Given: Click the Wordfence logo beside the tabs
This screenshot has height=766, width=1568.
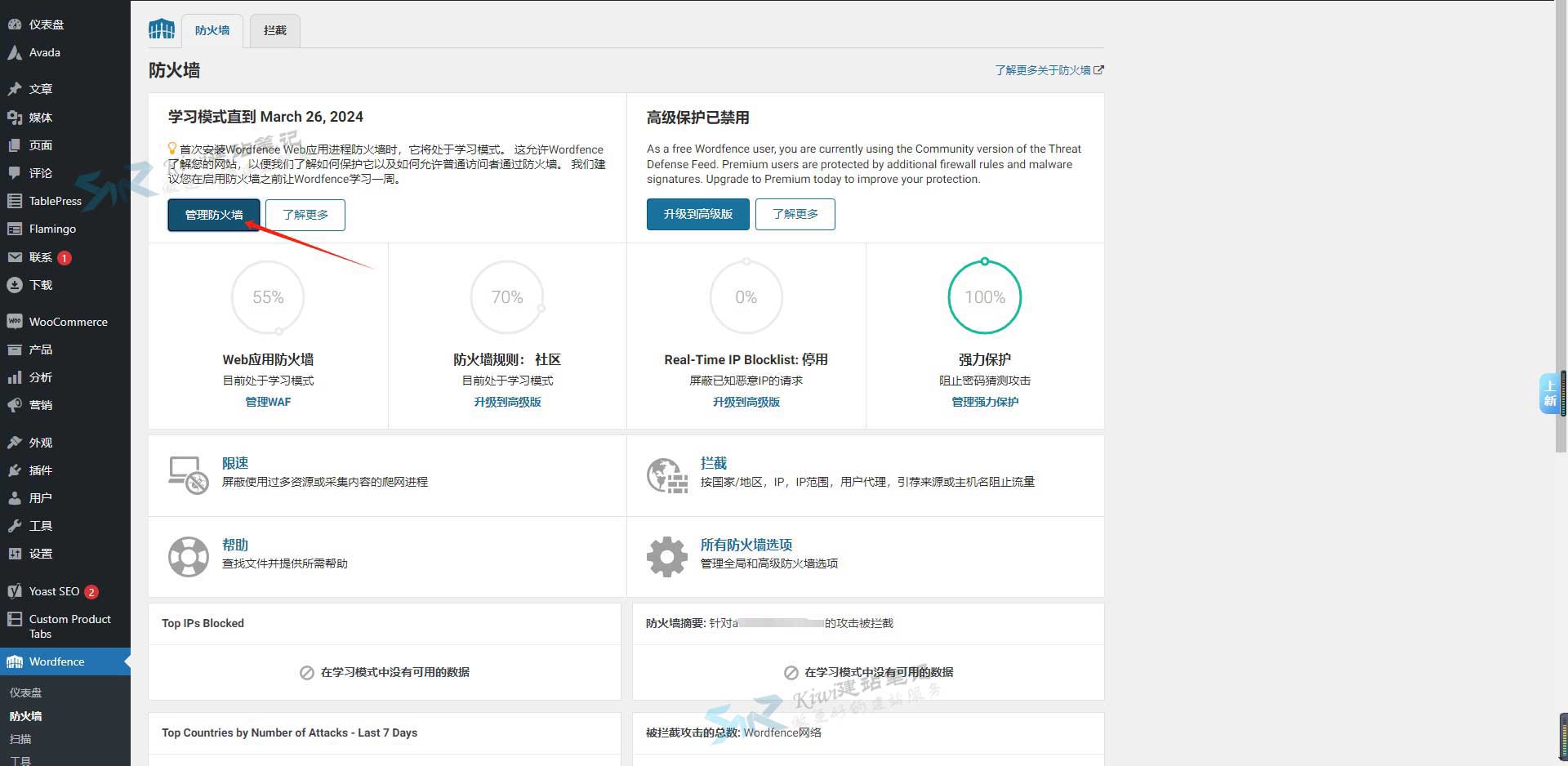Looking at the screenshot, I should (x=162, y=30).
